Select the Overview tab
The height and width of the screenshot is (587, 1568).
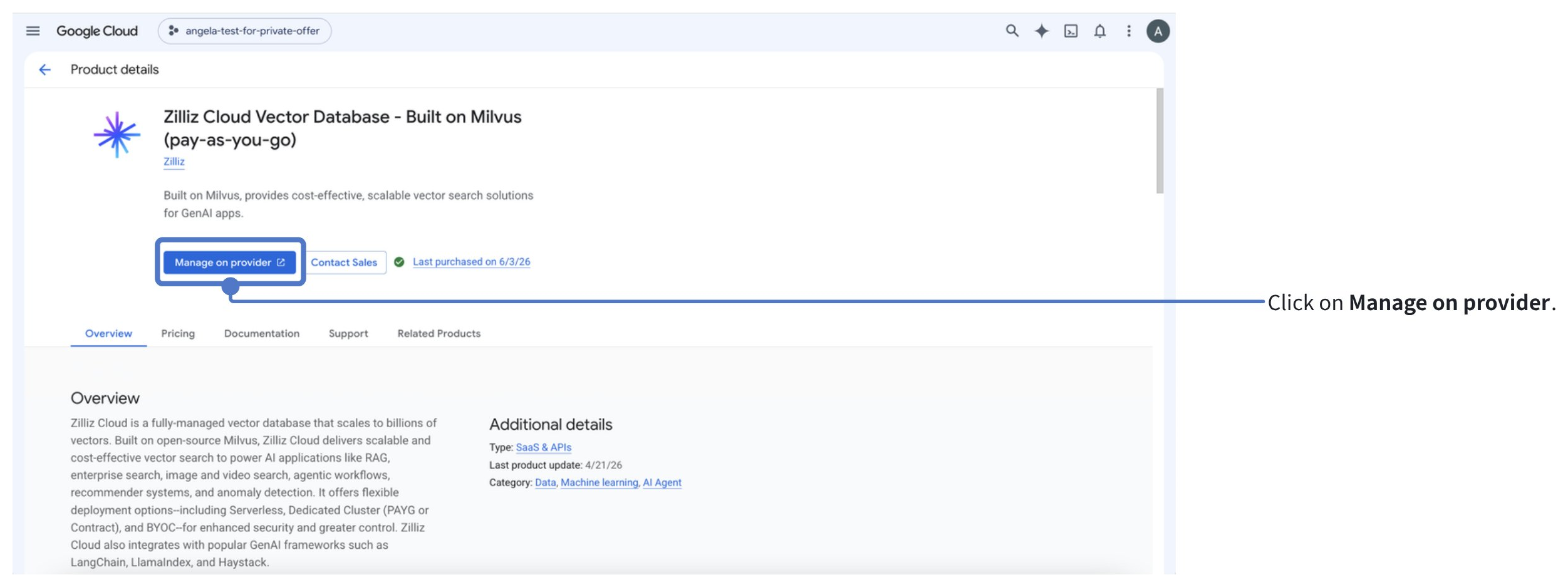pos(108,333)
